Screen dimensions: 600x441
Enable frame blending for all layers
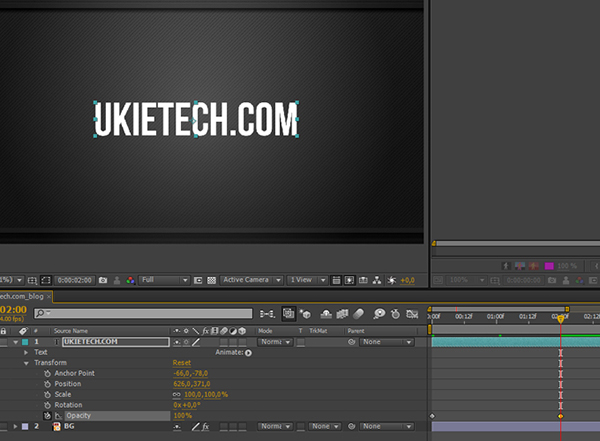point(342,314)
